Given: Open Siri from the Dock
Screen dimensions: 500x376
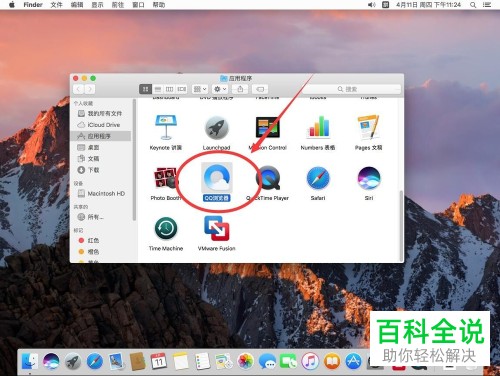Looking at the screenshot, I should click(51, 361).
